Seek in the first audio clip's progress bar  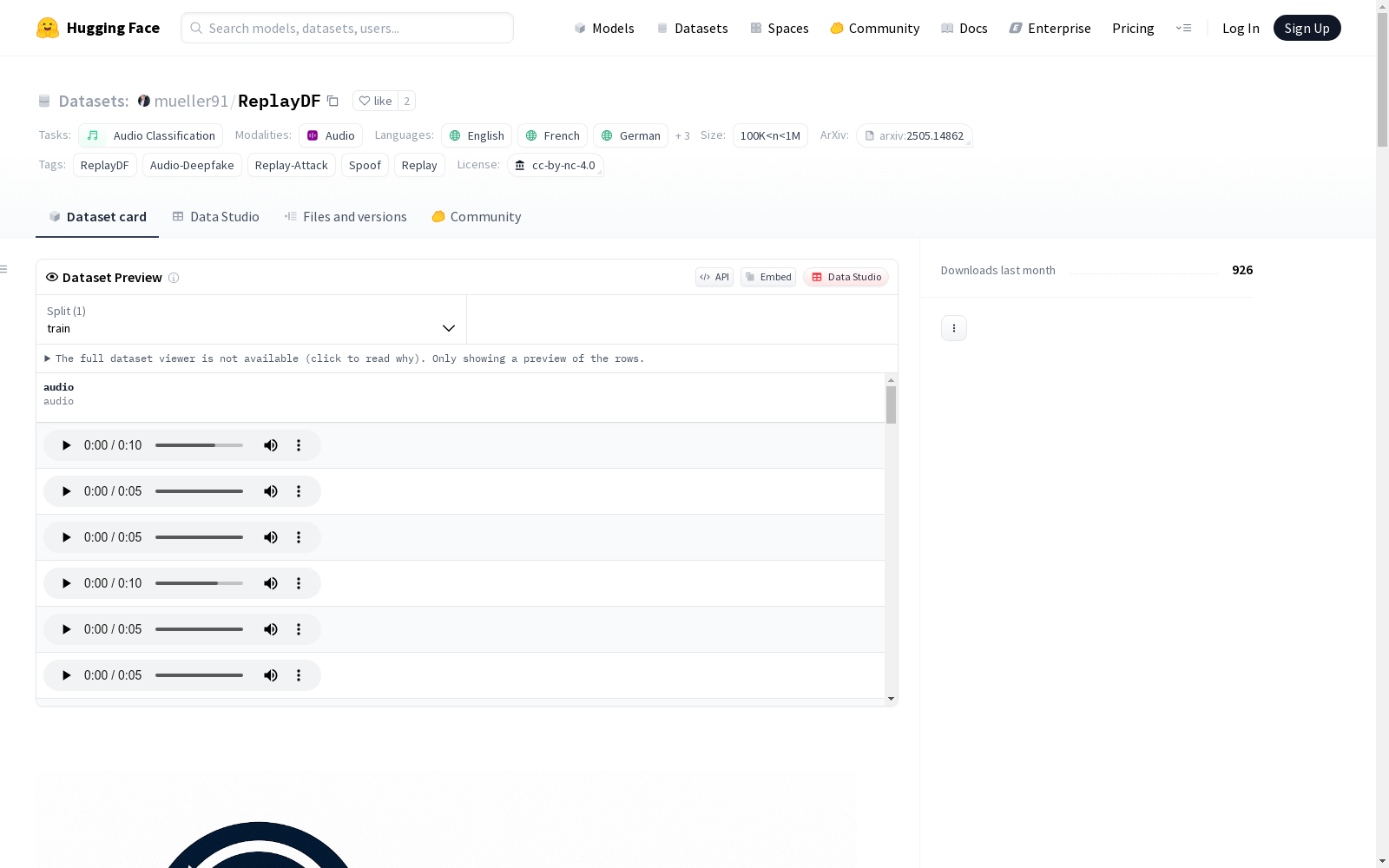click(199, 445)
